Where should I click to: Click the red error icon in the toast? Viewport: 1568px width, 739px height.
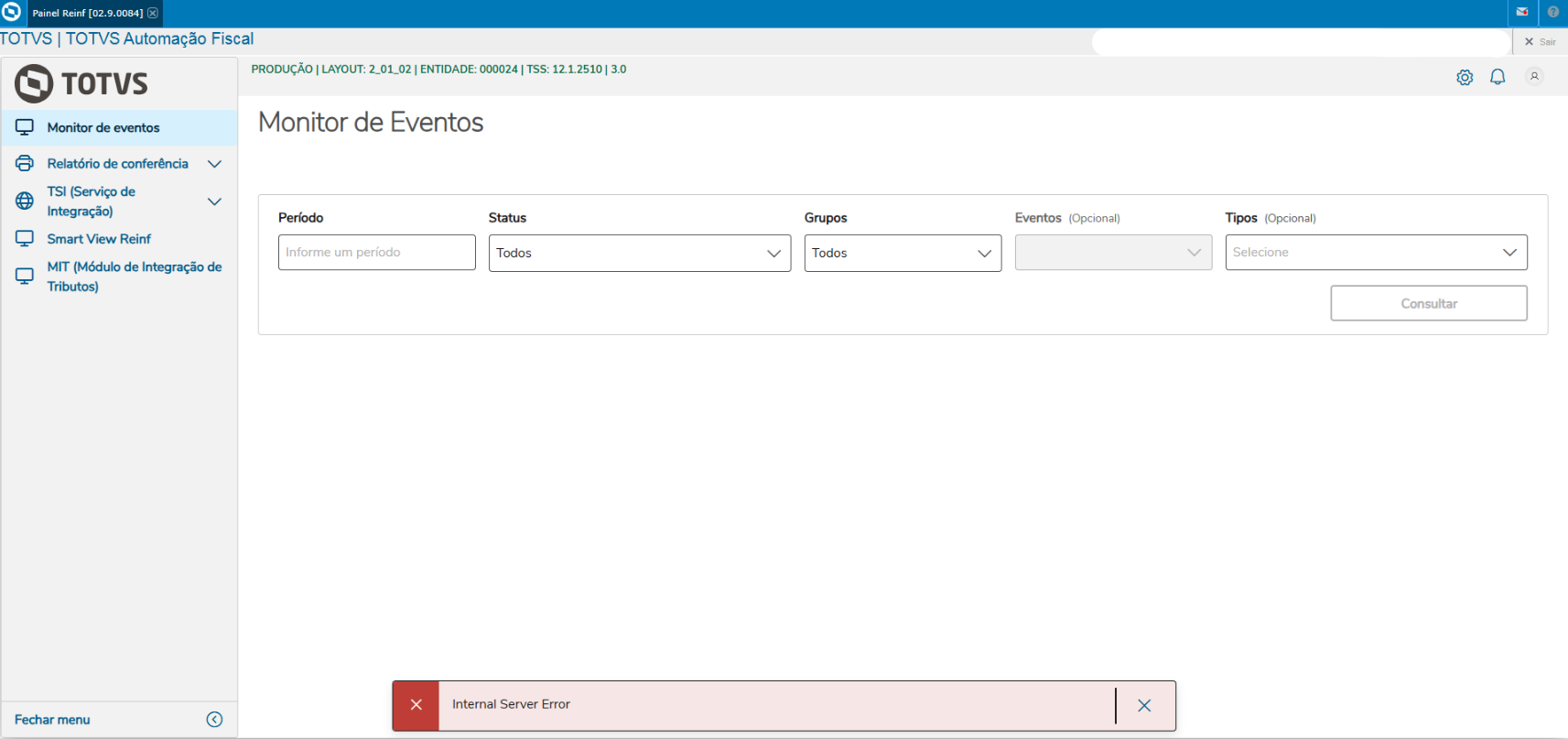pos(416,705)
